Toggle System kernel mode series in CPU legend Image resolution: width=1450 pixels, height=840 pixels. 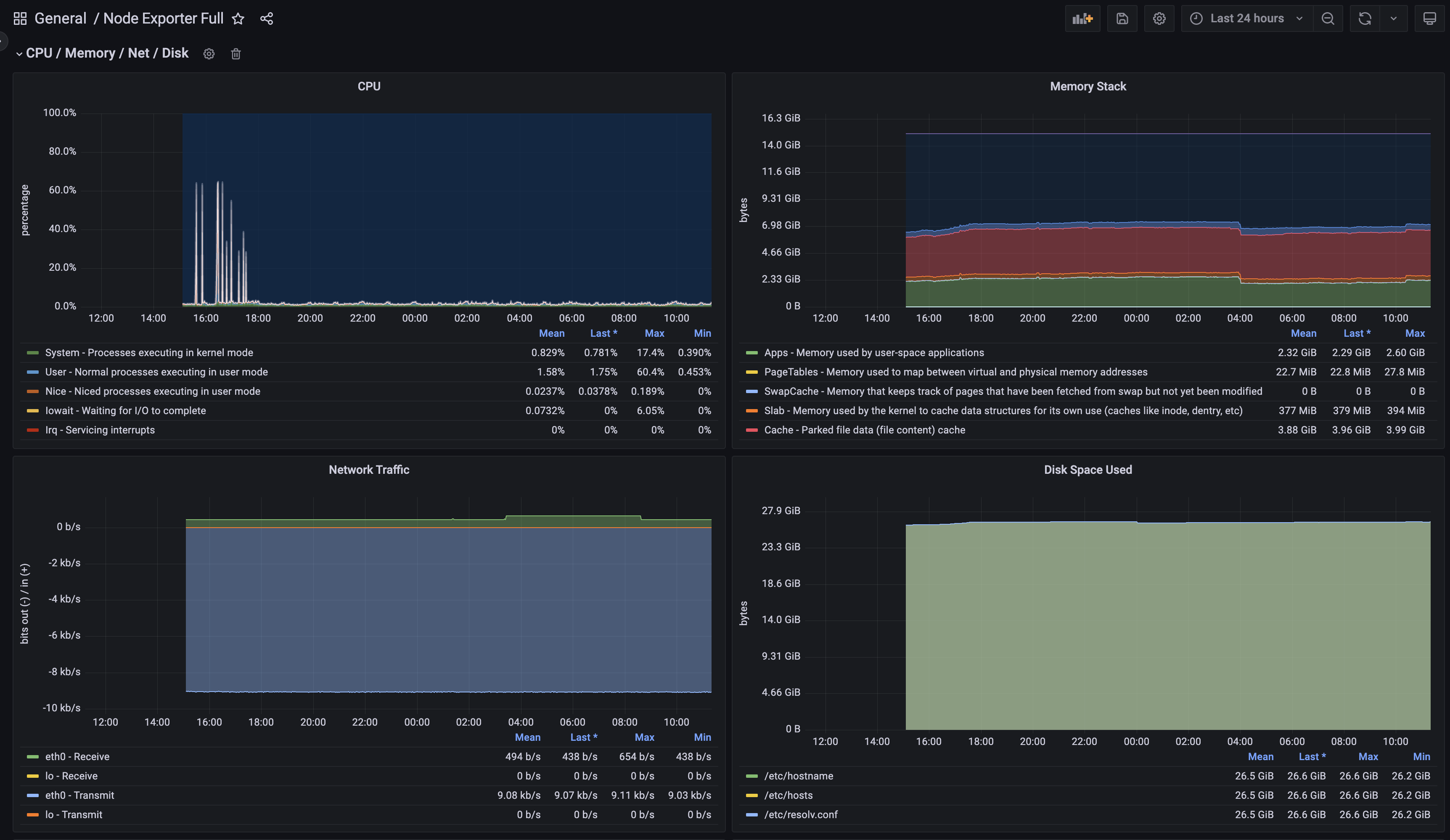pos(148,353)
